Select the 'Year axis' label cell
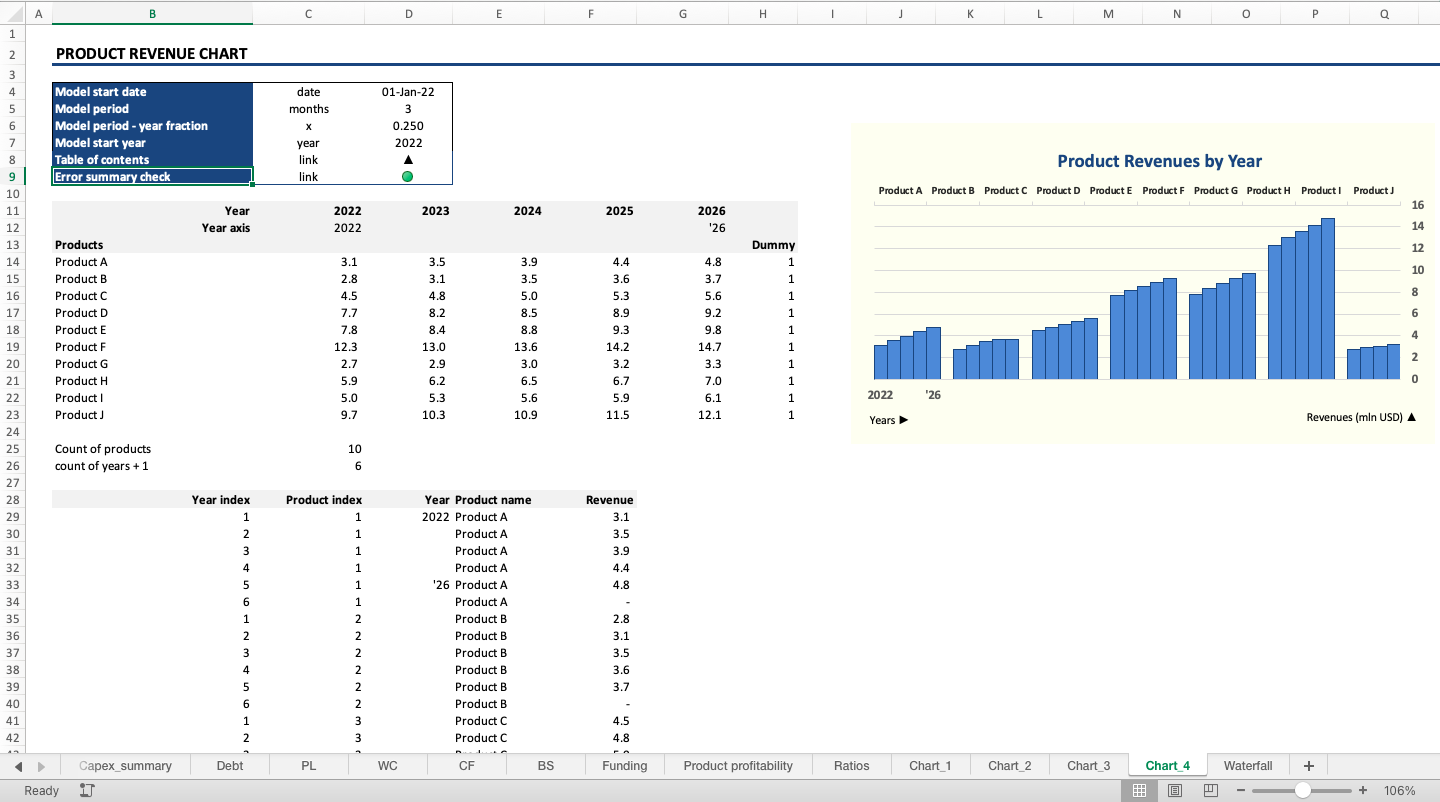The image size is (1440, 802). point(152,228)
